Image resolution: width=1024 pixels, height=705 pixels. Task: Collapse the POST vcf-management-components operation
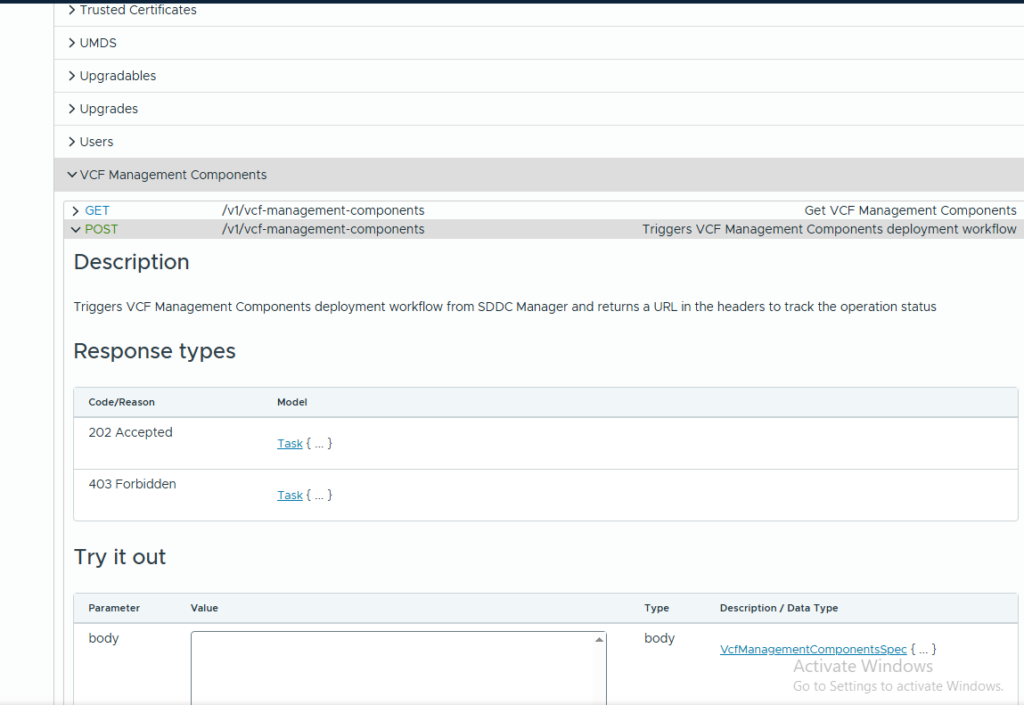[x=76, y=230]
